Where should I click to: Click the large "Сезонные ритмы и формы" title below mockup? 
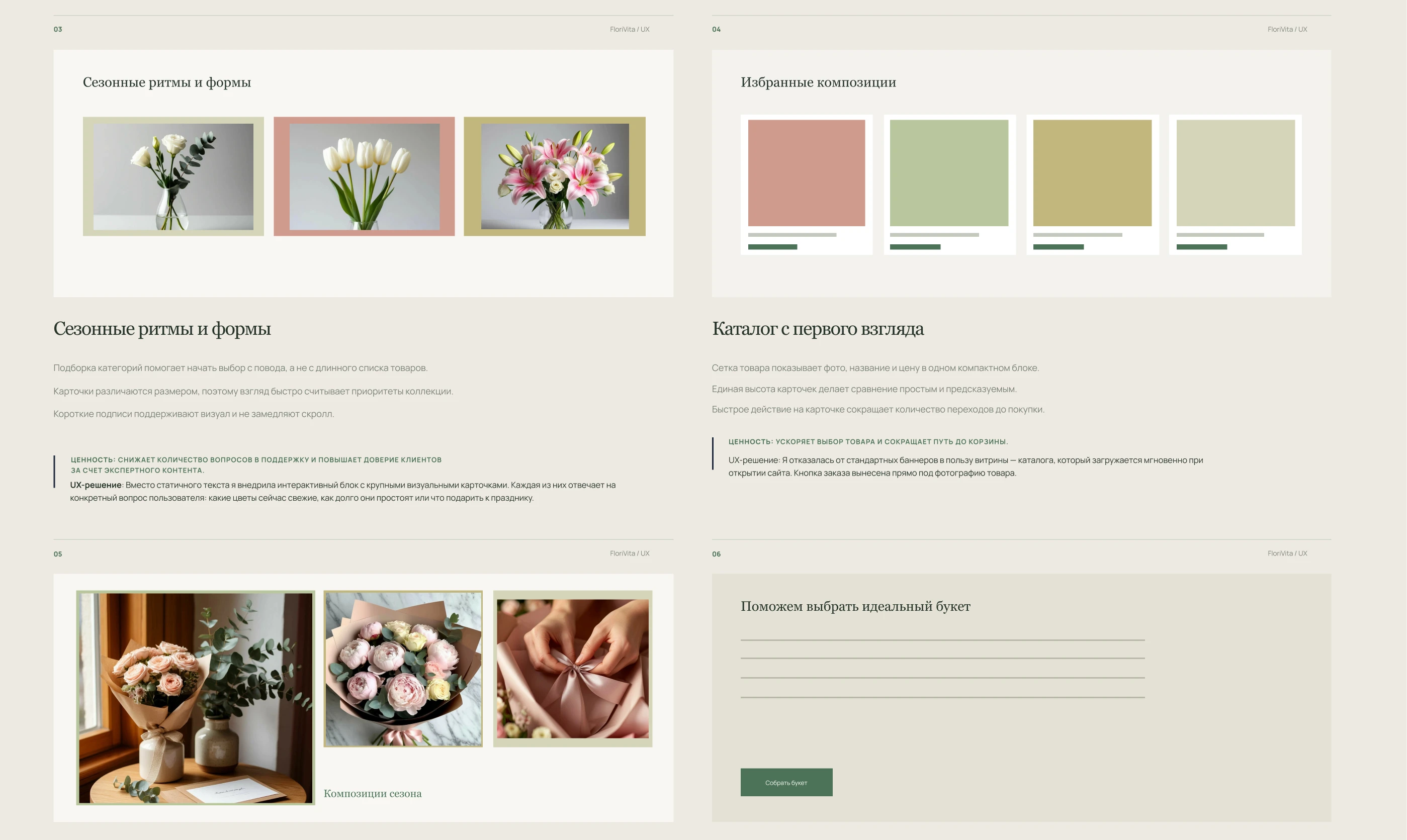162,329
